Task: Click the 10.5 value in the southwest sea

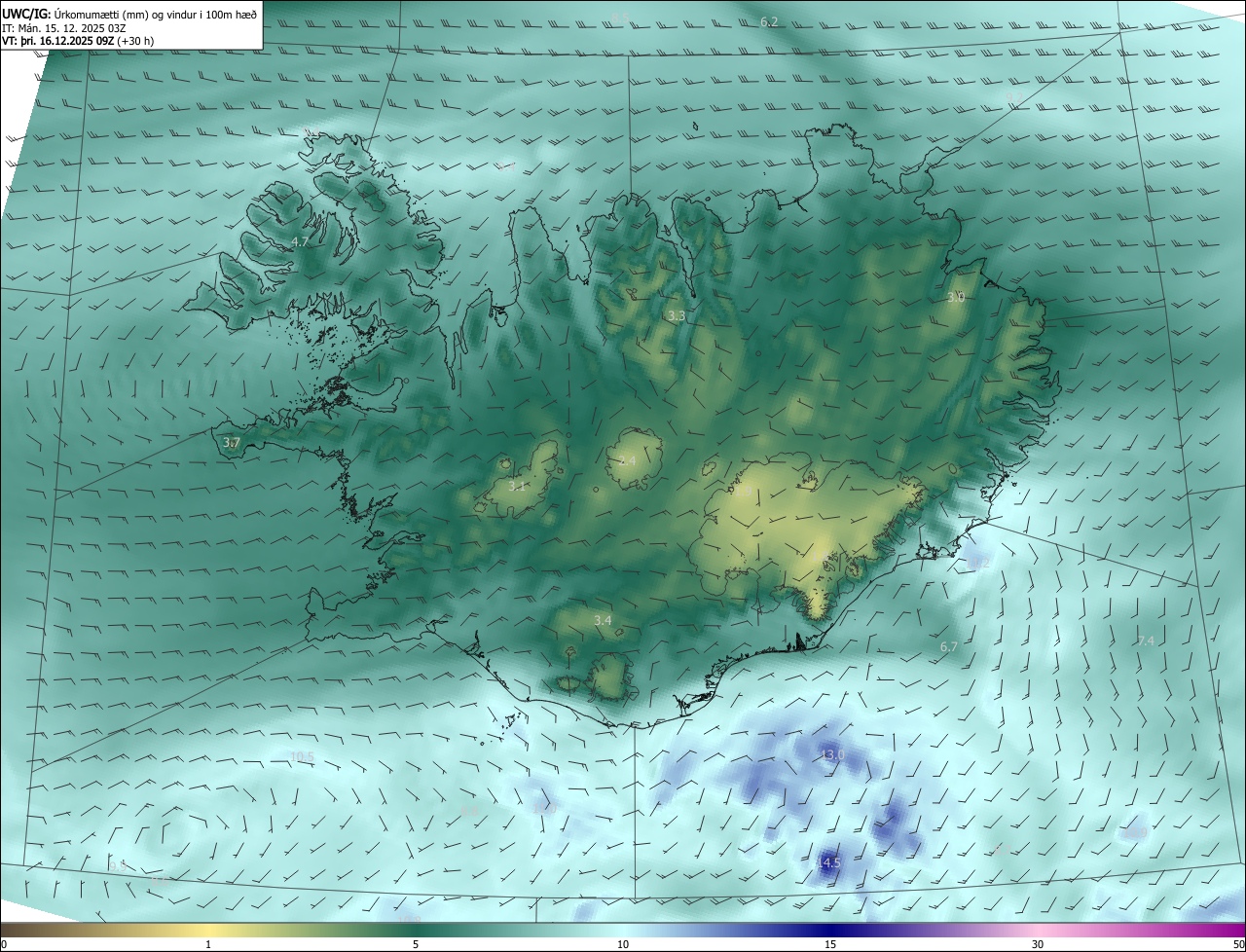Action: tap(303, 756)
